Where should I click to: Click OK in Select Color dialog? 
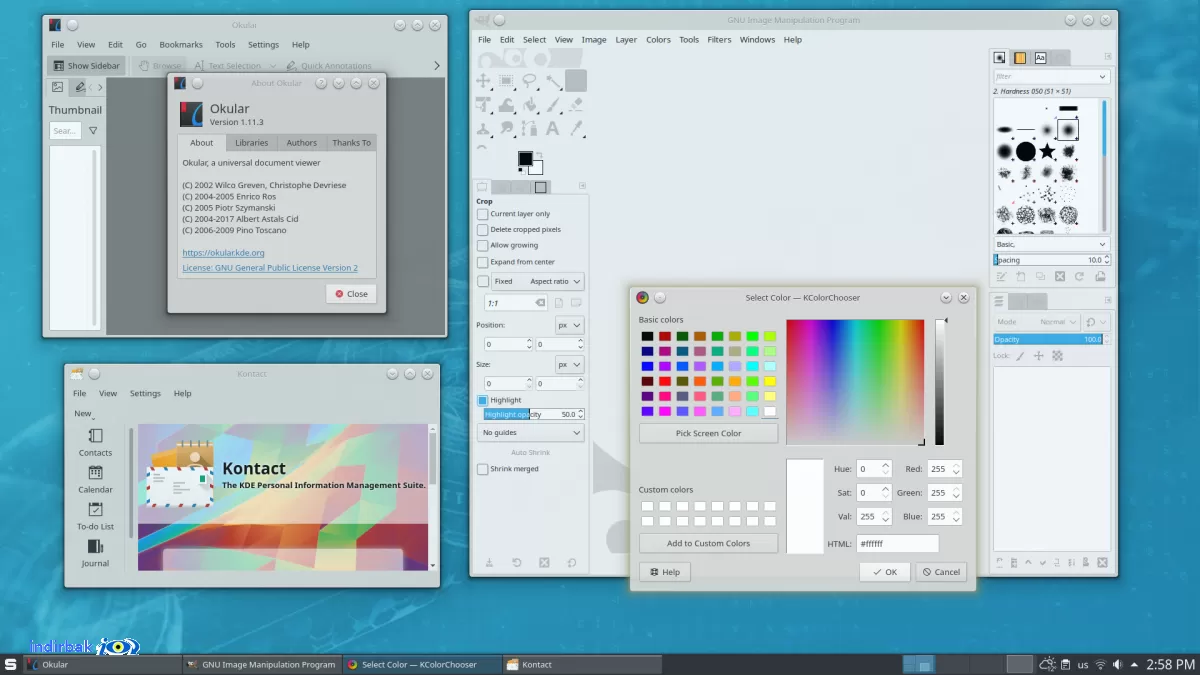pyautogui.click(x=885, y=572)
